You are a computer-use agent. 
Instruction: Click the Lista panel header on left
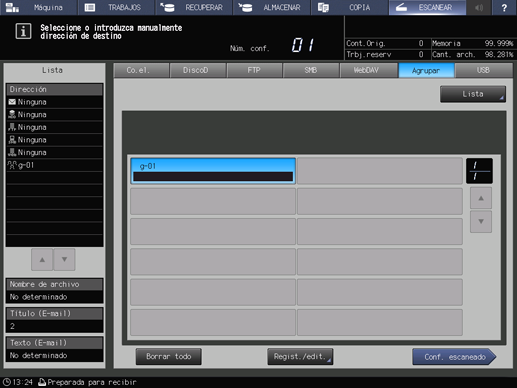point(52,70)
